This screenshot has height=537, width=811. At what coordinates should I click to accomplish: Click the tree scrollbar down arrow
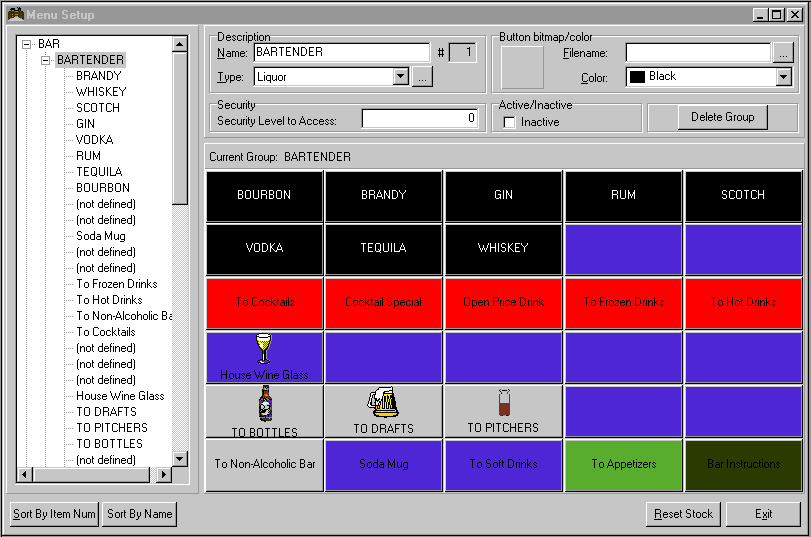(180, 459)
